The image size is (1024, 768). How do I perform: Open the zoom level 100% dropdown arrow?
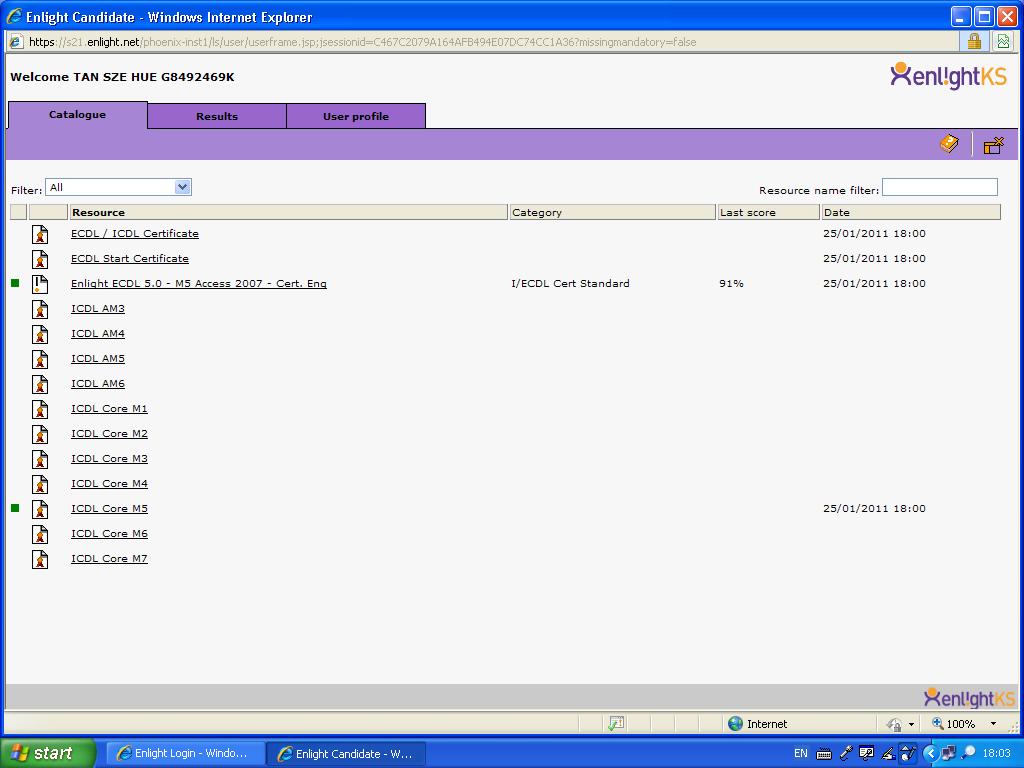[x=993, y=724]
